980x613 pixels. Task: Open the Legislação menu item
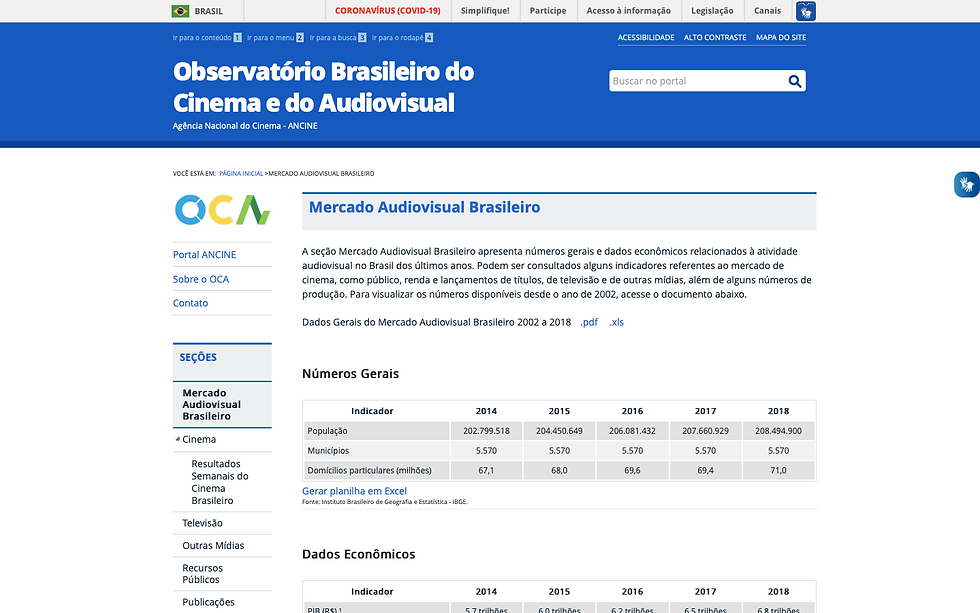coord(712,11)
